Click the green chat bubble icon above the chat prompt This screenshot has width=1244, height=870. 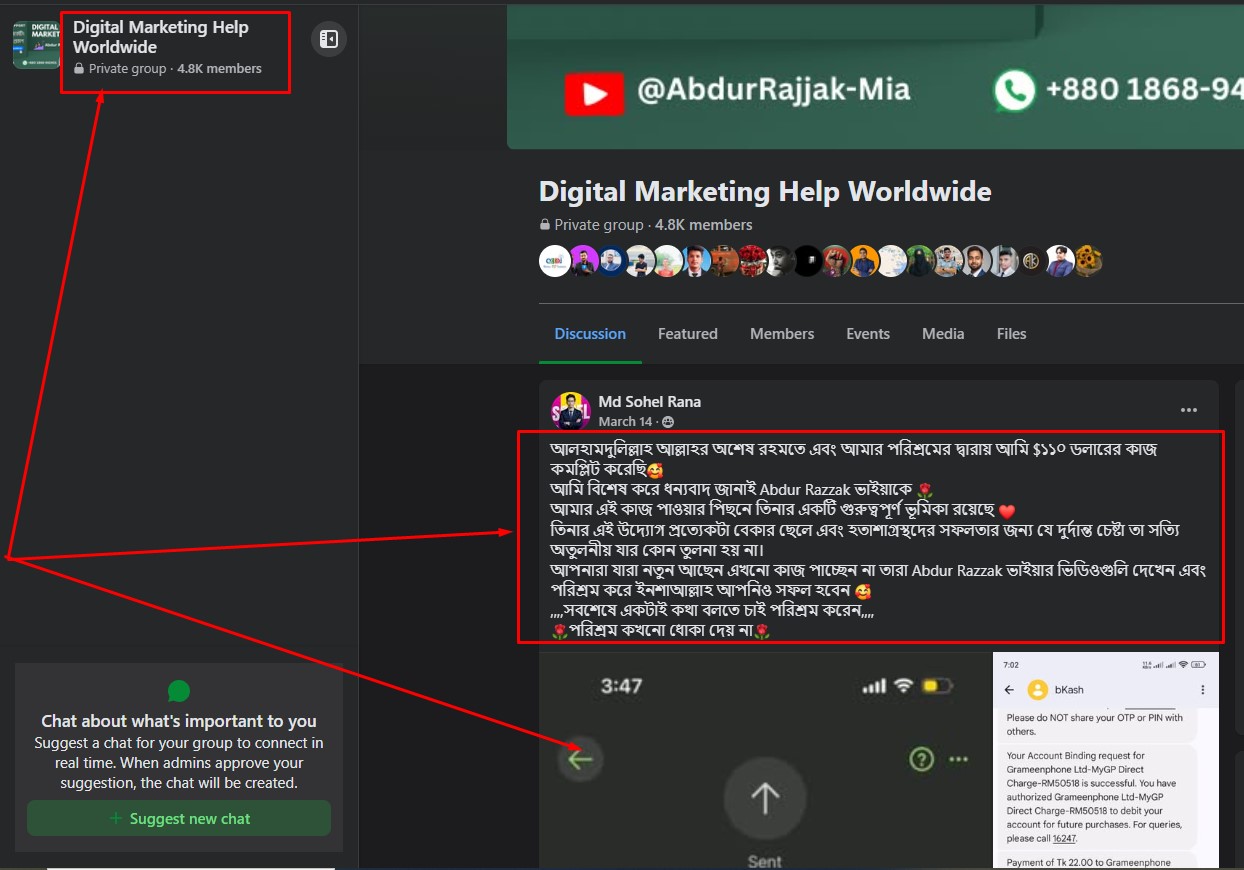[179, 691]
